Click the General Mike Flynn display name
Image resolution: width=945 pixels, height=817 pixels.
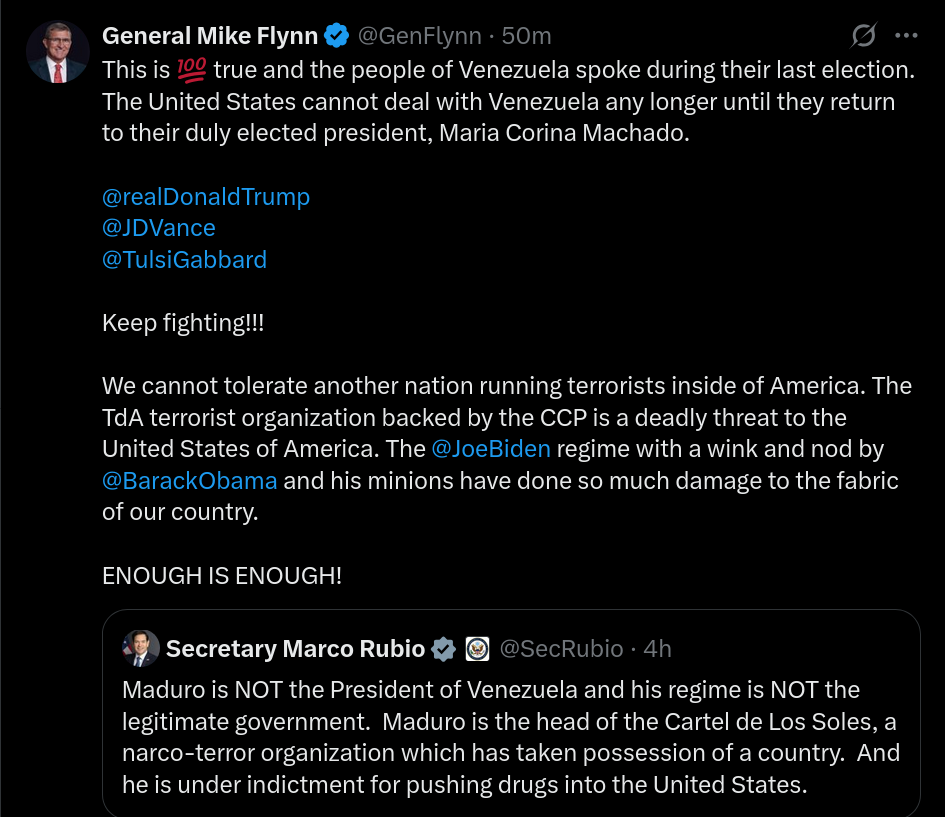210,36
